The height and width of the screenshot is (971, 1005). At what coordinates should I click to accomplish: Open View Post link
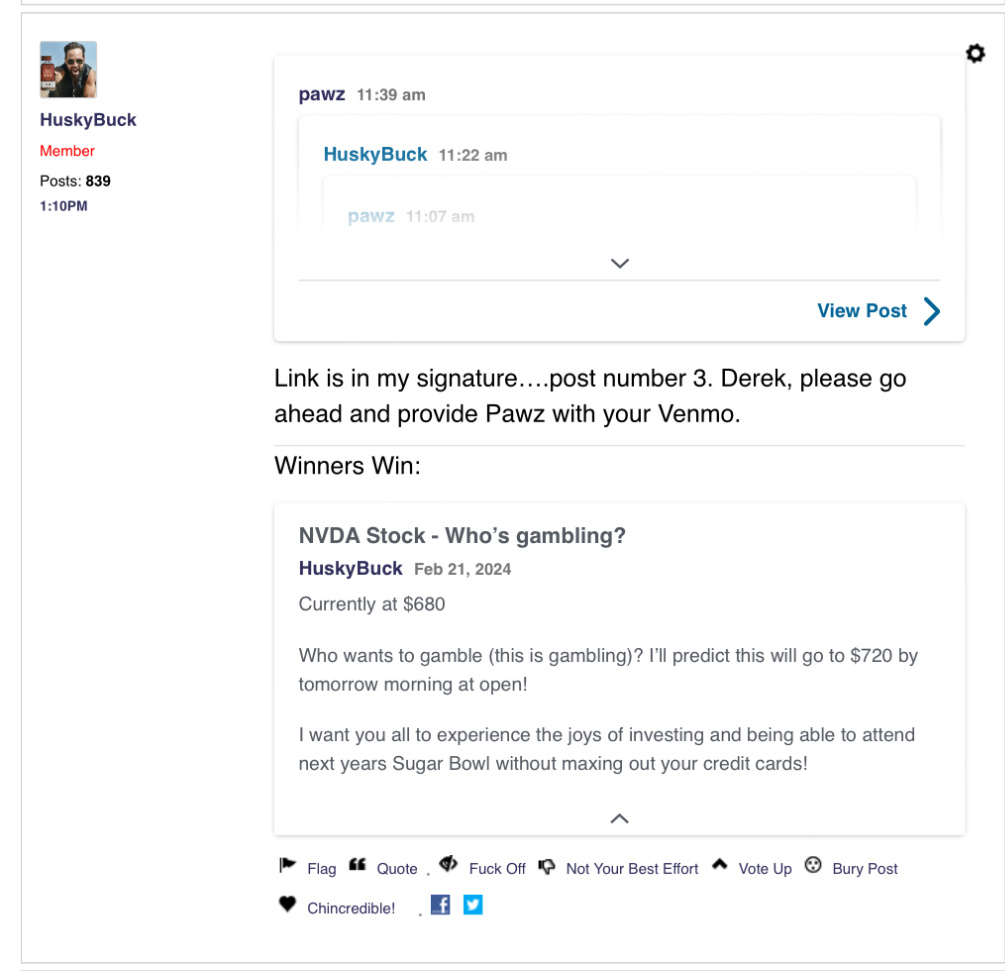pyautogui.click(x=861, y=311)
